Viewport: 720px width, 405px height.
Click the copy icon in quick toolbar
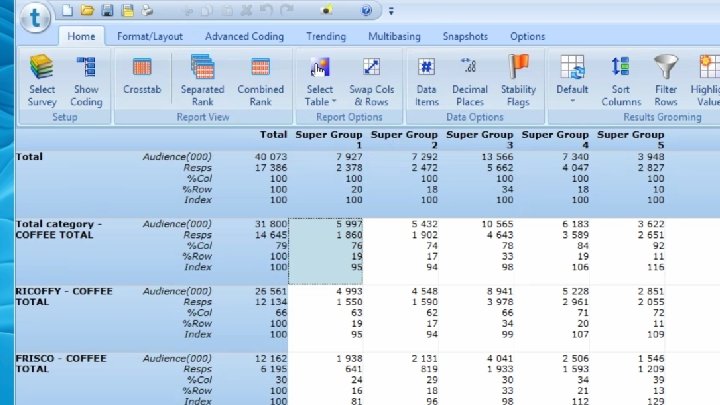(207, 11)
